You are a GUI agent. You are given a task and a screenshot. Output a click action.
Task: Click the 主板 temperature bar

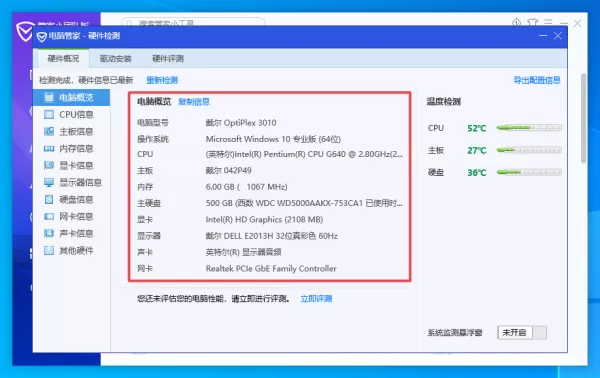(529, 150)
